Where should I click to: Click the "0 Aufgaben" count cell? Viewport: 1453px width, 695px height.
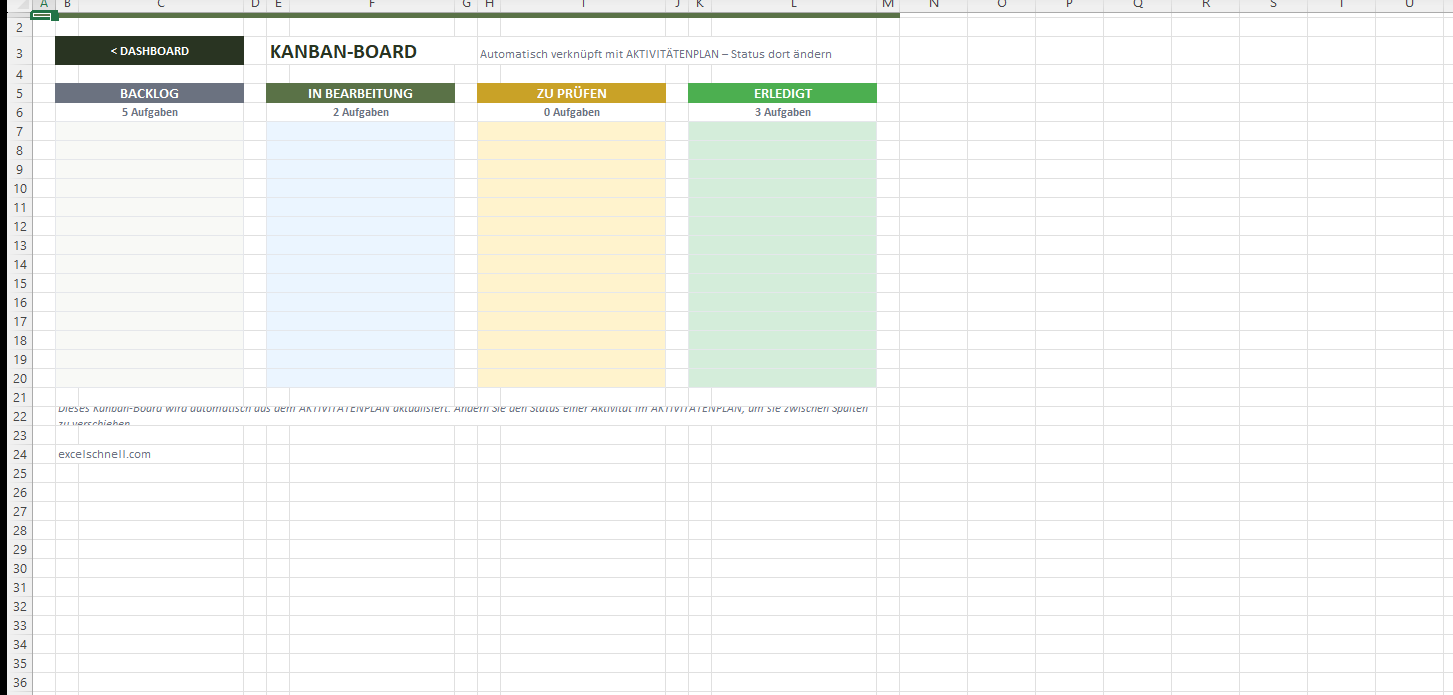[x=571, y=112]
